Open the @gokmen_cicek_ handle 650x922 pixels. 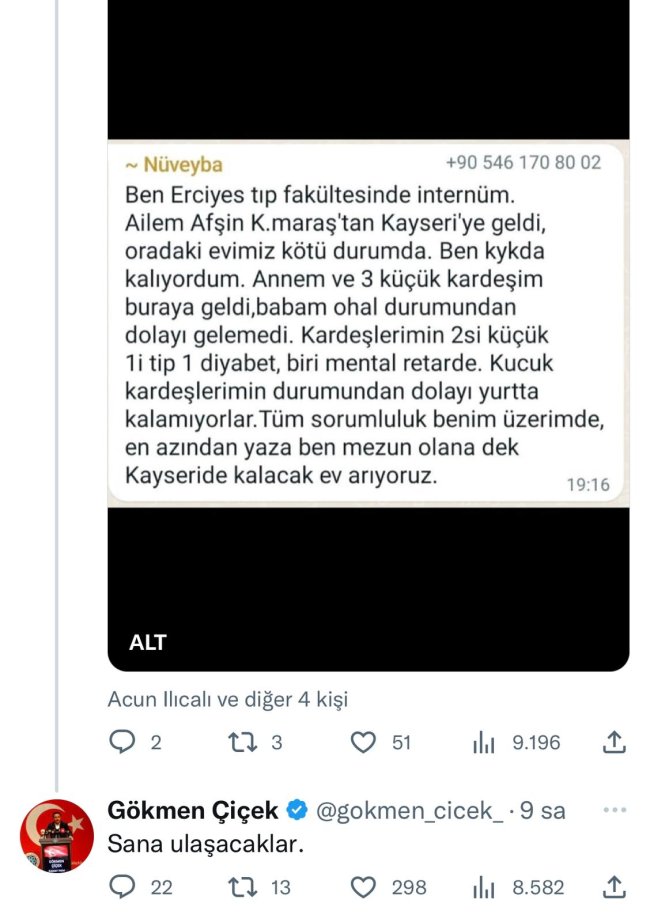pos(410,810)
